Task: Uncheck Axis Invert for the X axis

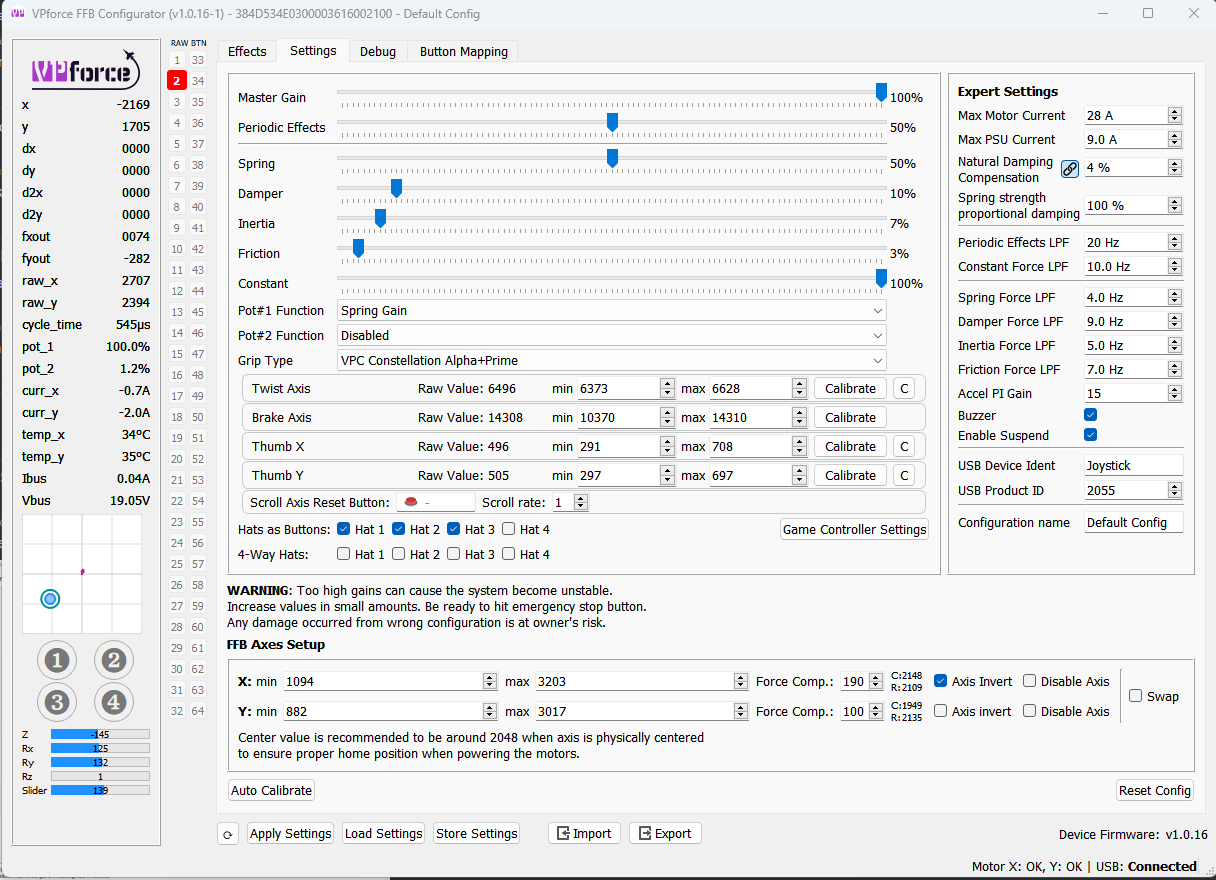Action: (941, 681)
